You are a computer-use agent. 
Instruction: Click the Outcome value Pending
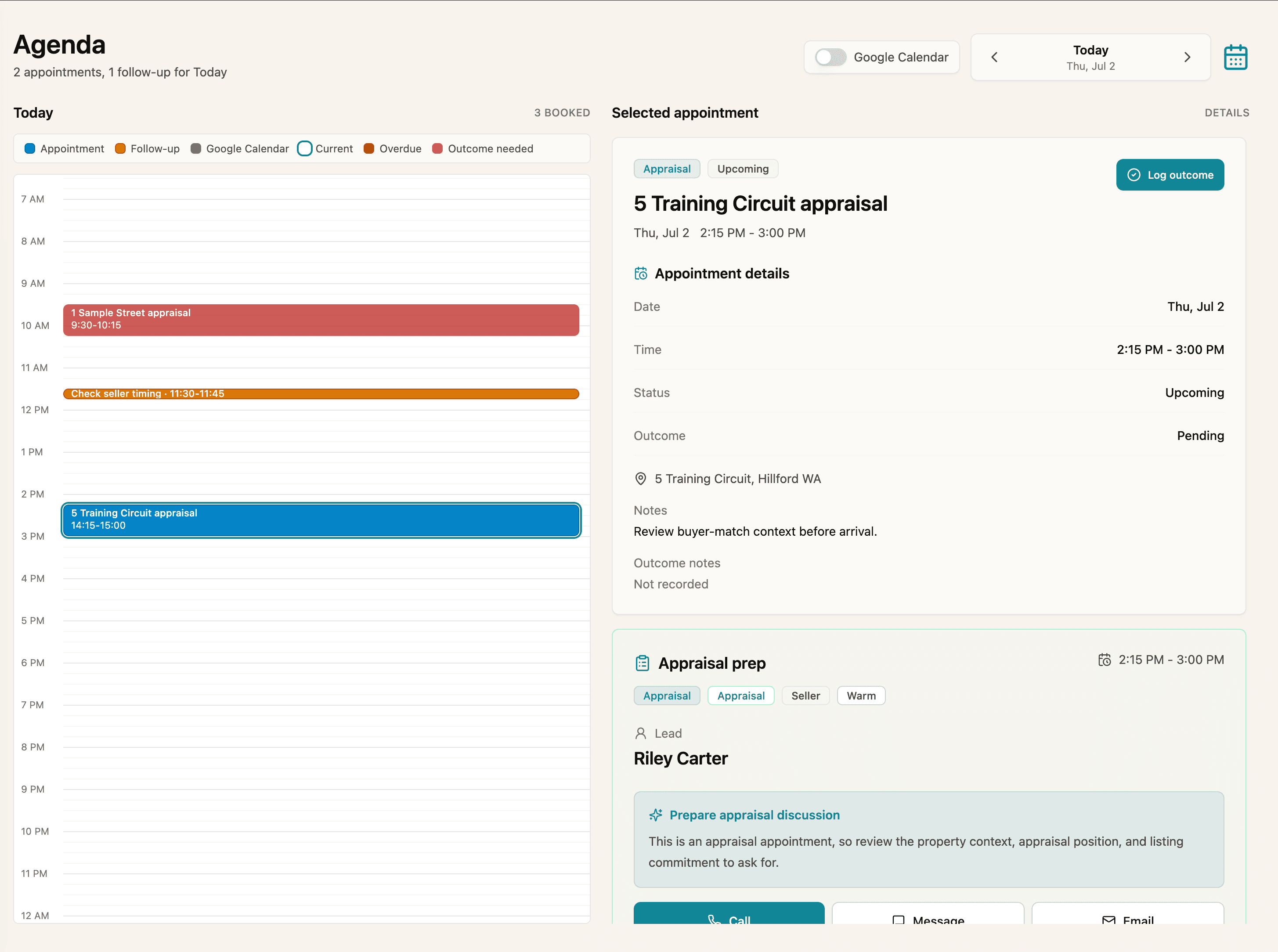click(1200, 436)
